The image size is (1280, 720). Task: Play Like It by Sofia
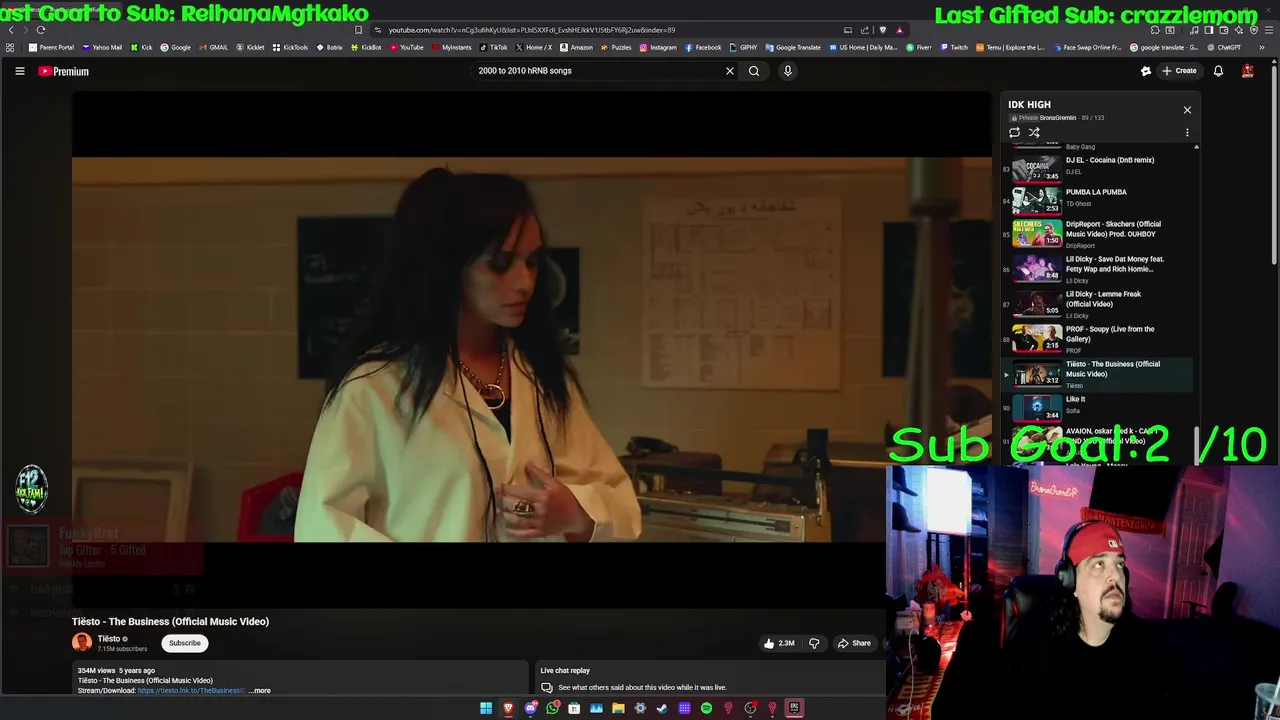tap(1098, 406)
